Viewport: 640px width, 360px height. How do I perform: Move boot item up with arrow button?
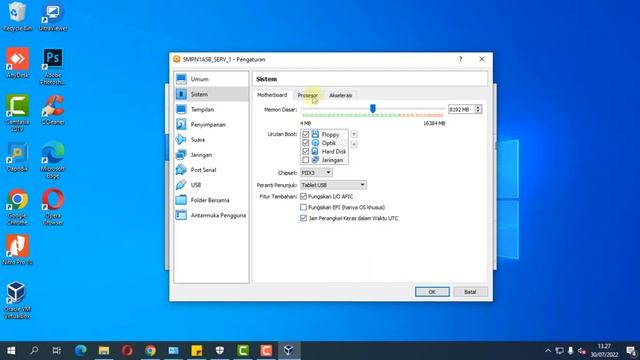tap(354, 134)
